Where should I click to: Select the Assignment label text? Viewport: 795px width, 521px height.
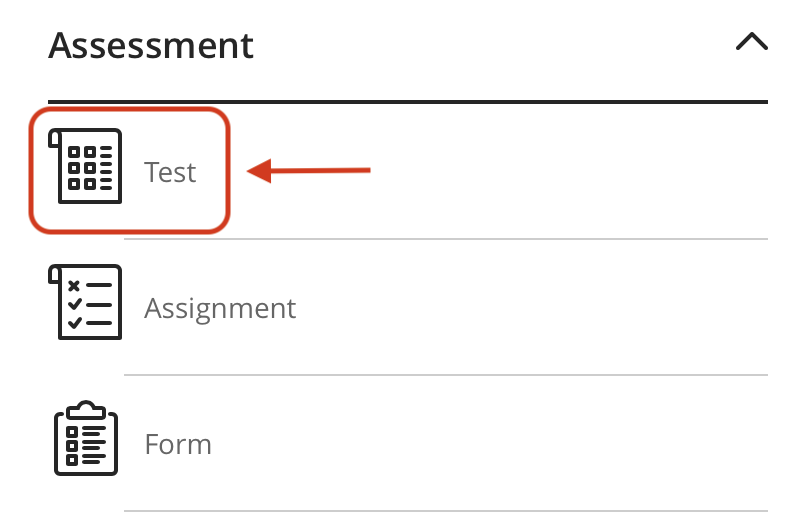[x=220, y=307]
